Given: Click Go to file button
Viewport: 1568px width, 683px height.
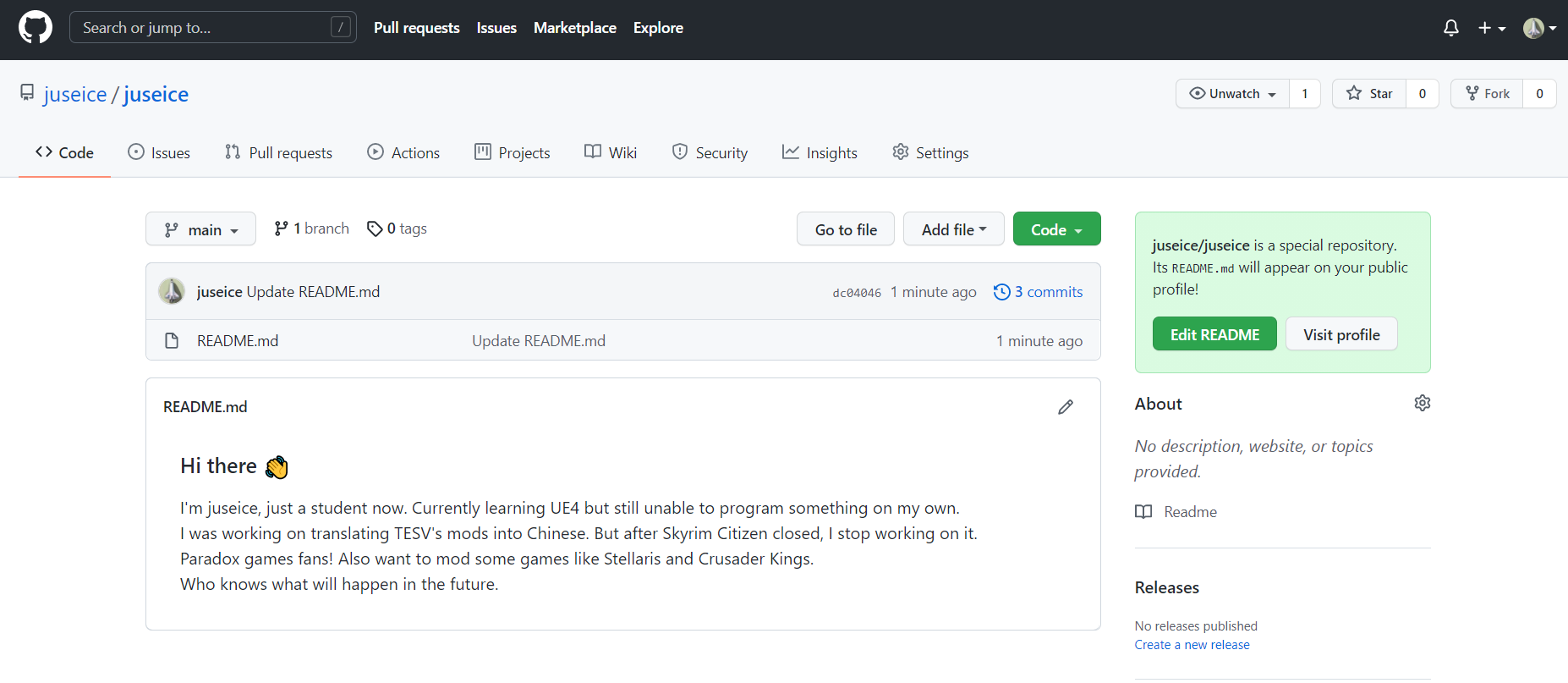Looking at the screenshot, I should 846,229.
